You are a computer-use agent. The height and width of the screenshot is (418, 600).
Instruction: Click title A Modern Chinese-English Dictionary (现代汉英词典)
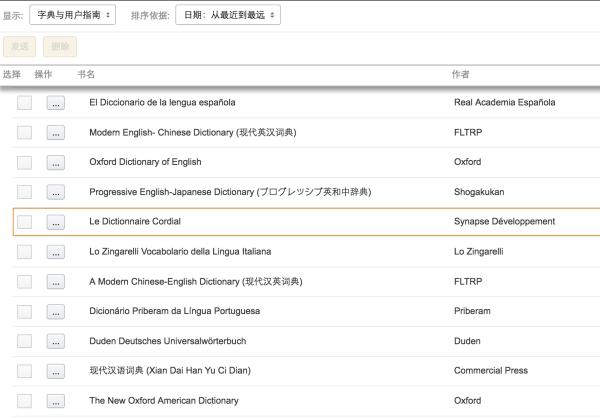point(196,282)
